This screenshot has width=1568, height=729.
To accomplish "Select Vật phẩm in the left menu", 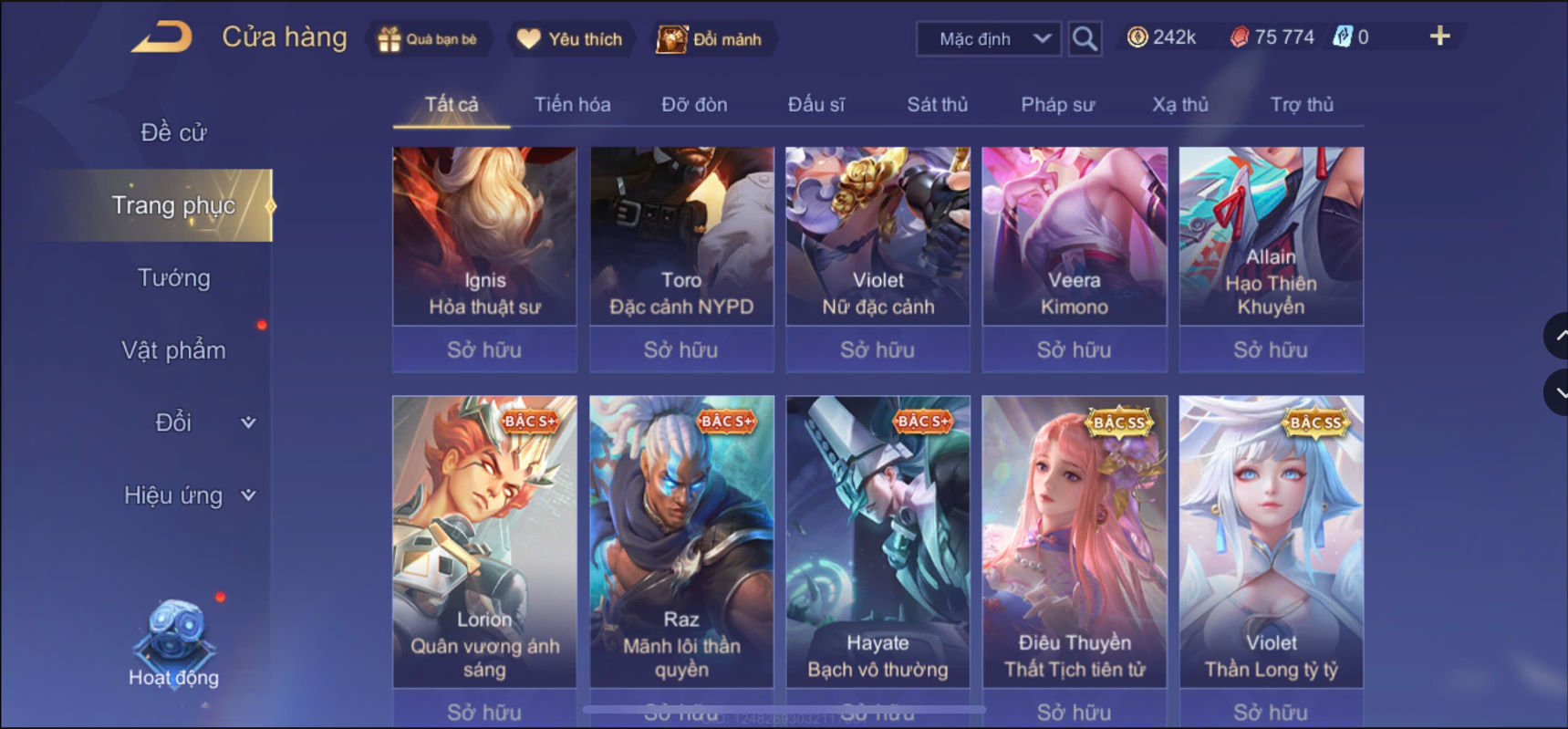I will (x=173, y=350).
